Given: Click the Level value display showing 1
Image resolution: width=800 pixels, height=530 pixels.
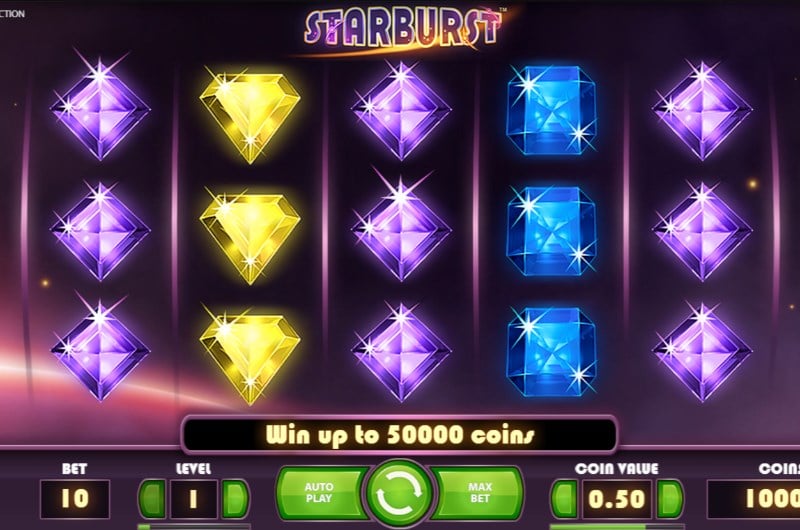Looking at the screenshot, I should point(193,499).
